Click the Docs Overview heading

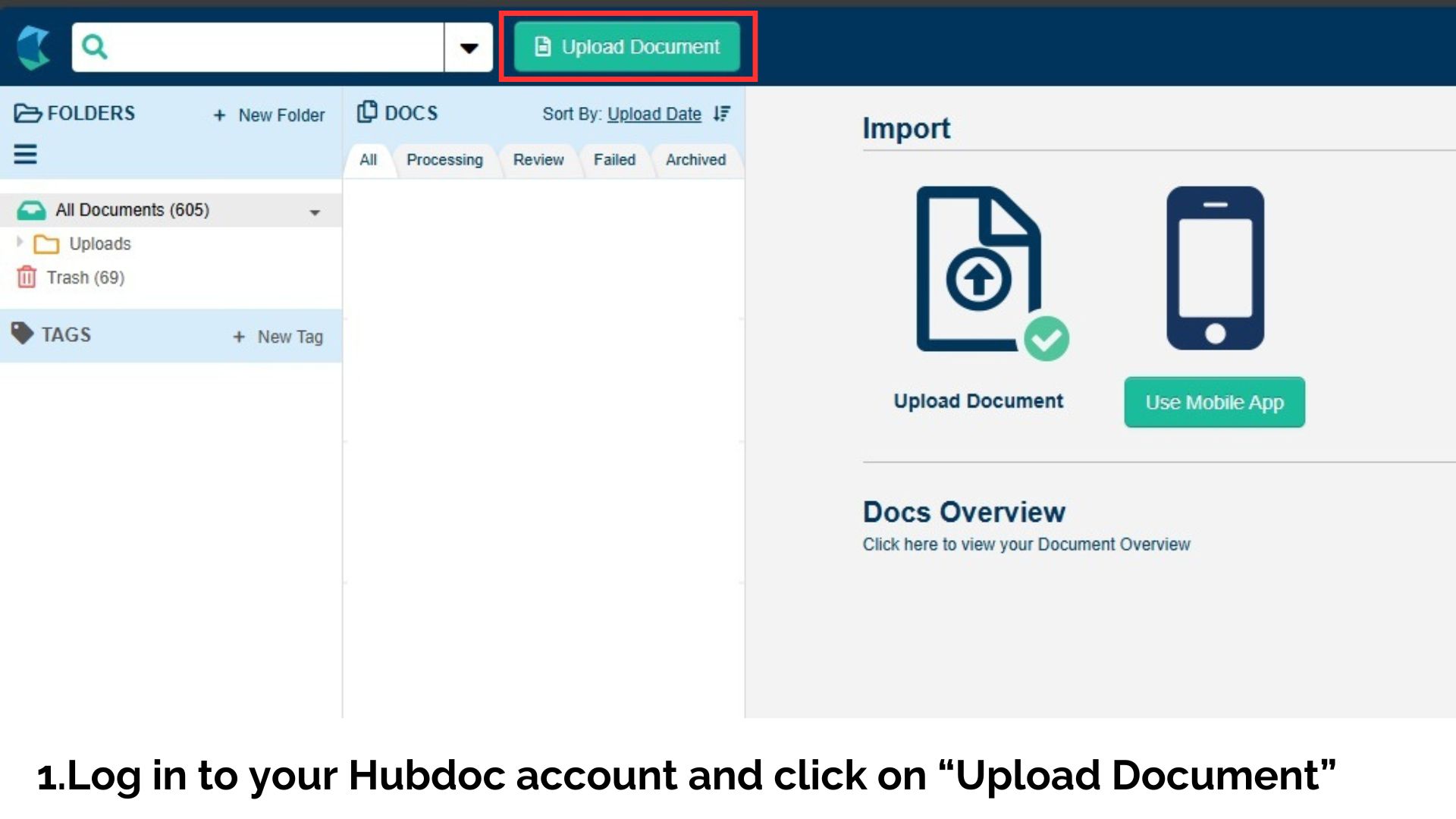pyautogui.click(x=964, y=512)
